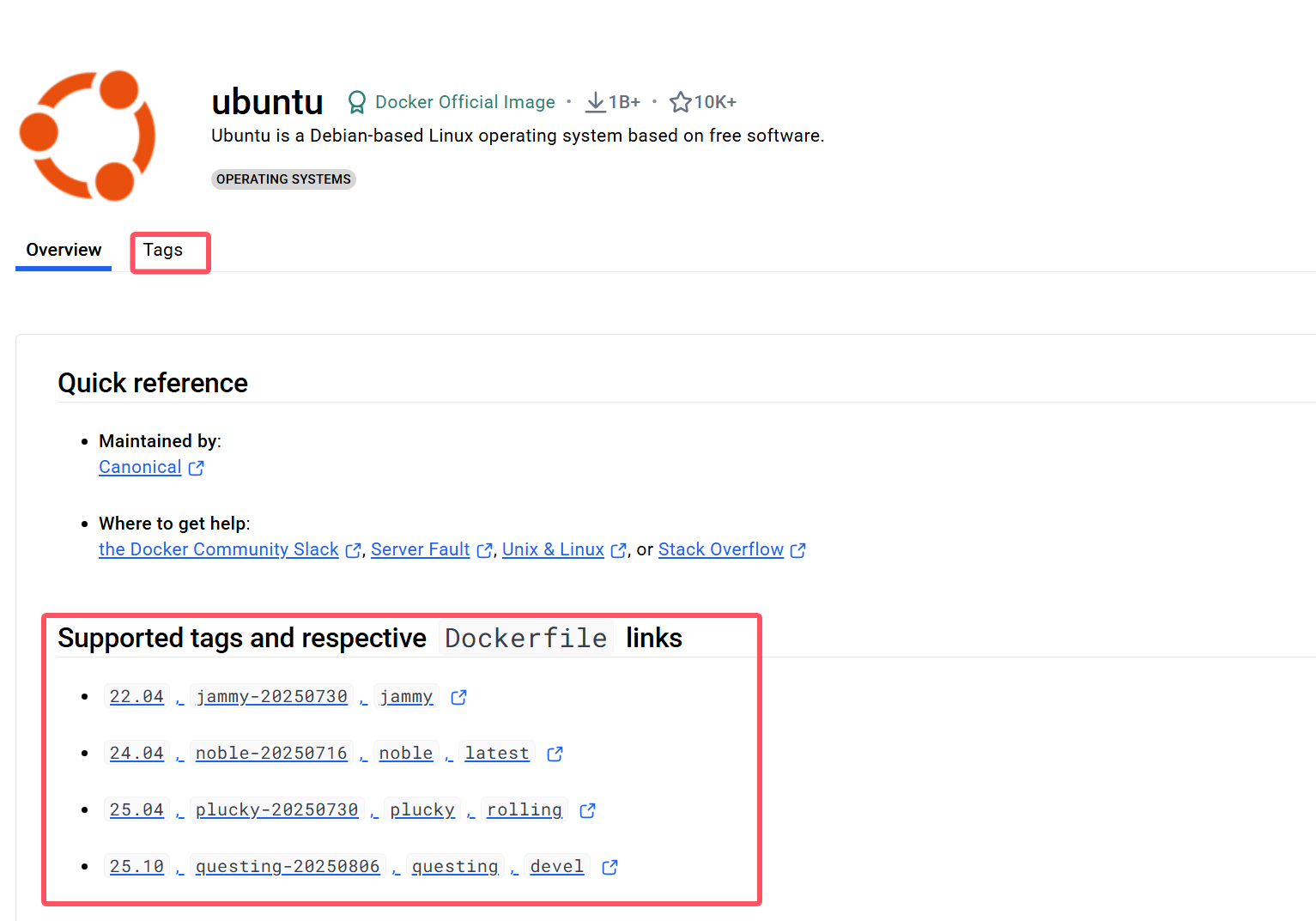Visit the Server Fault link
This screenshot has height=921, width=1316.
(420, 550)
